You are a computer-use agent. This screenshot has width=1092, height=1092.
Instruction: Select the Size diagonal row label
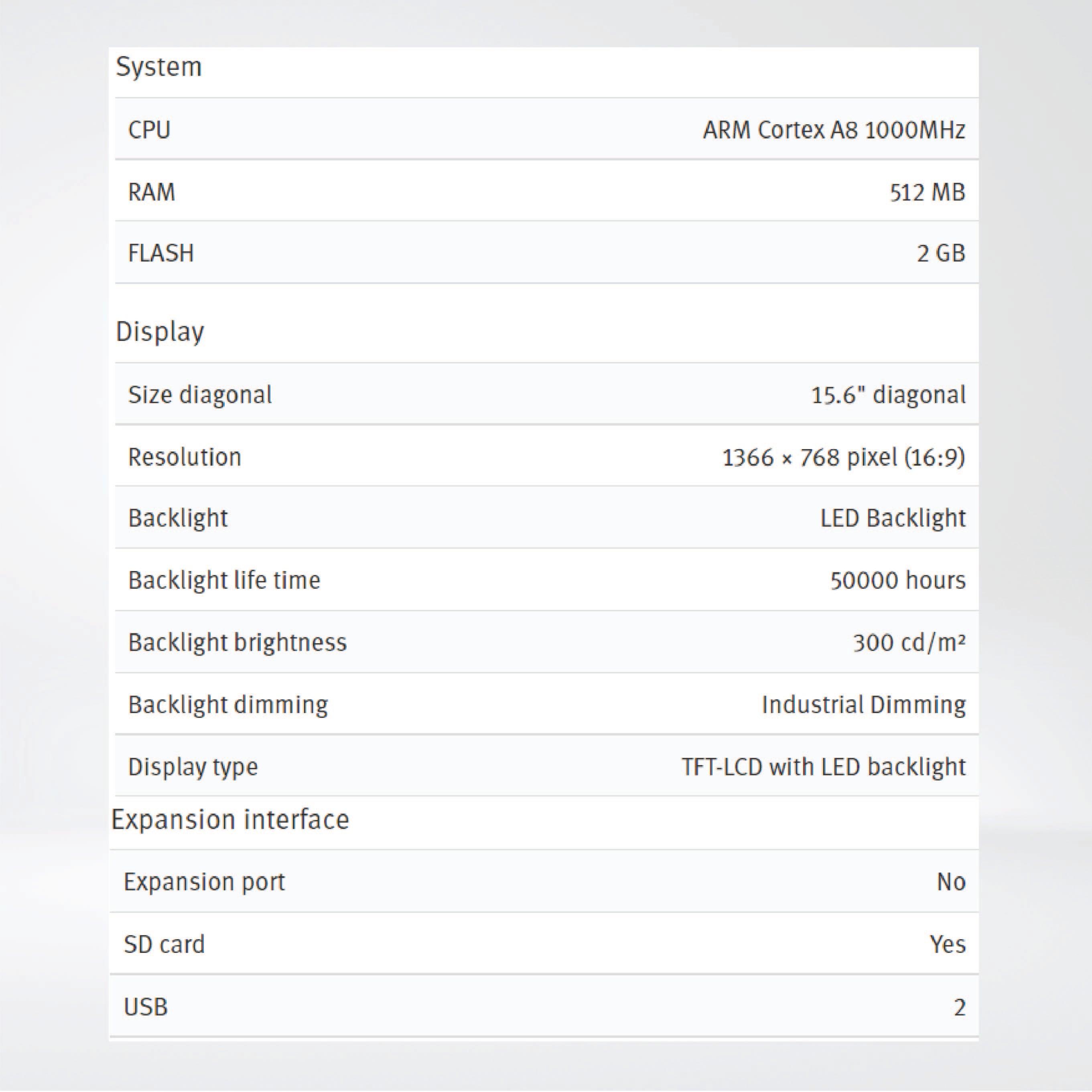click(200, 395)
